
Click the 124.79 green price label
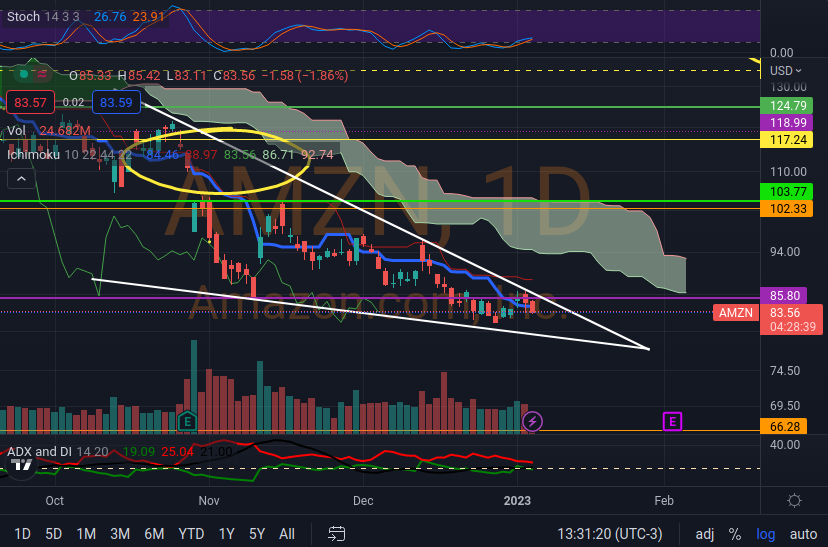[x=786, y=106]
